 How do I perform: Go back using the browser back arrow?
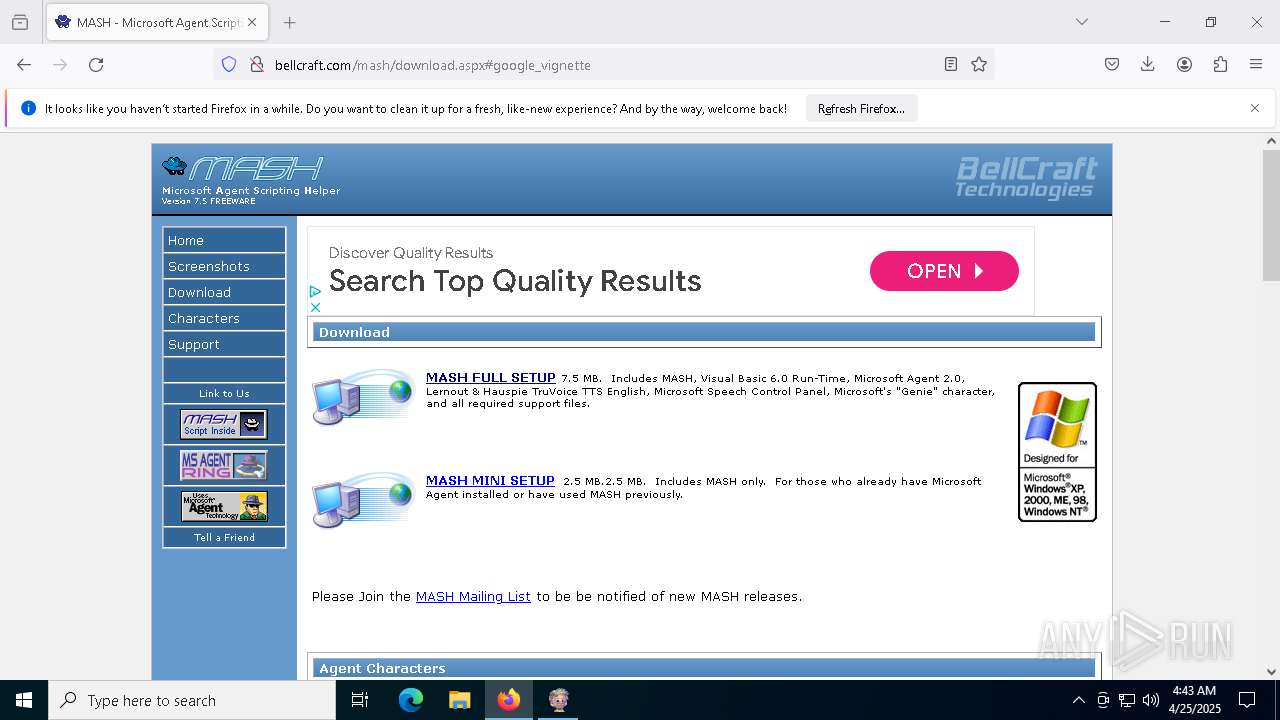point(24,64)
